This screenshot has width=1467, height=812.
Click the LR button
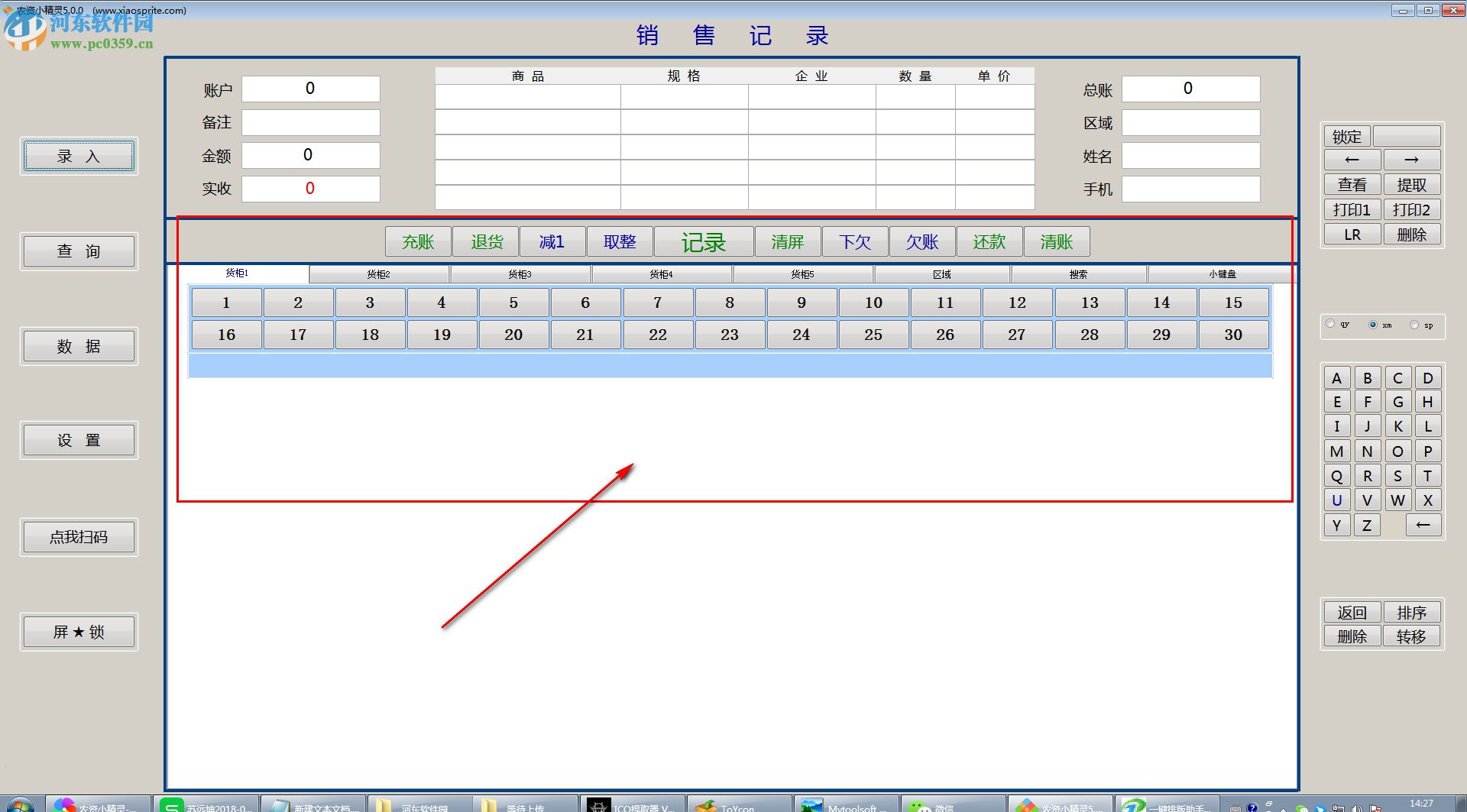tap(1352, 235)
